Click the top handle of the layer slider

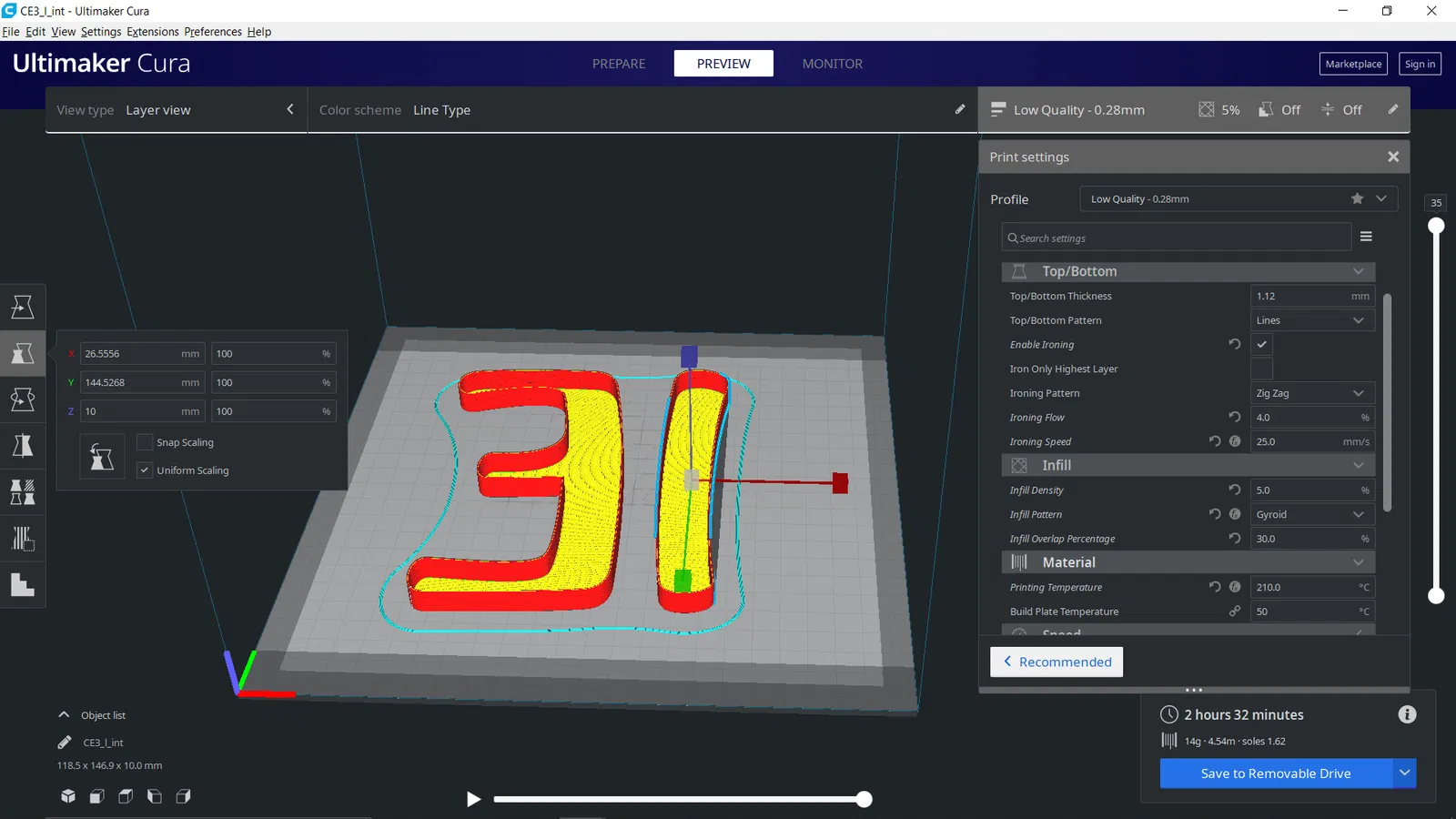[1436, 225]
